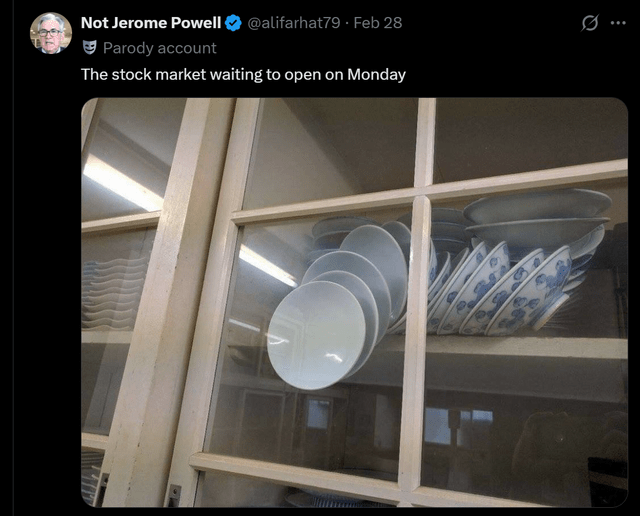640x516 pixels.
Task: Click the front white bowl pressed against the glass
Action: pos(316,335)
